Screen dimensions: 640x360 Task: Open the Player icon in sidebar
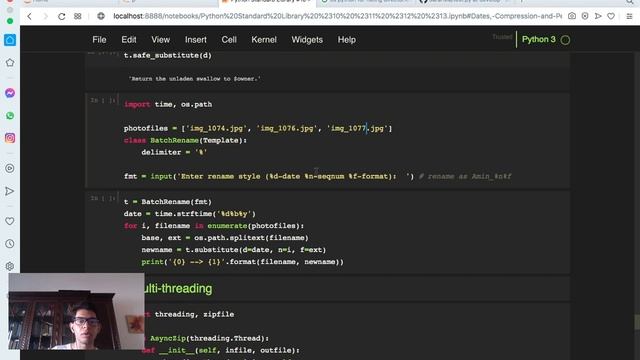click(x=10, y=168)
